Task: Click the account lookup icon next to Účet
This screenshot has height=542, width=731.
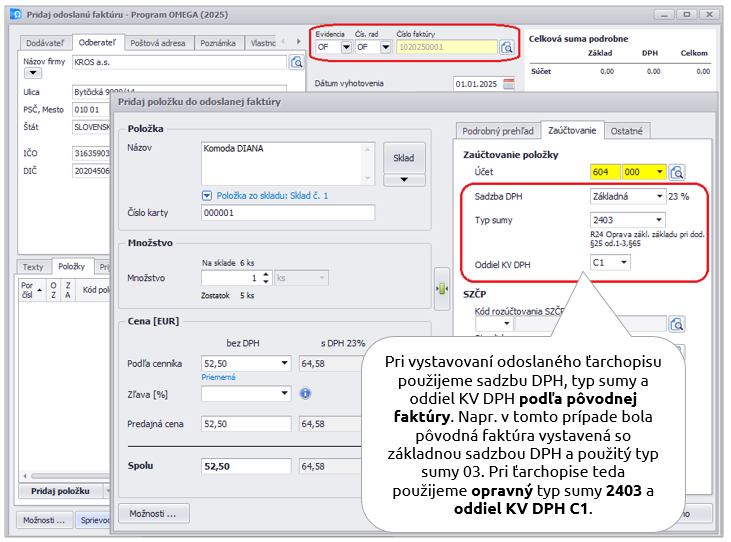Action: (677, 172)
